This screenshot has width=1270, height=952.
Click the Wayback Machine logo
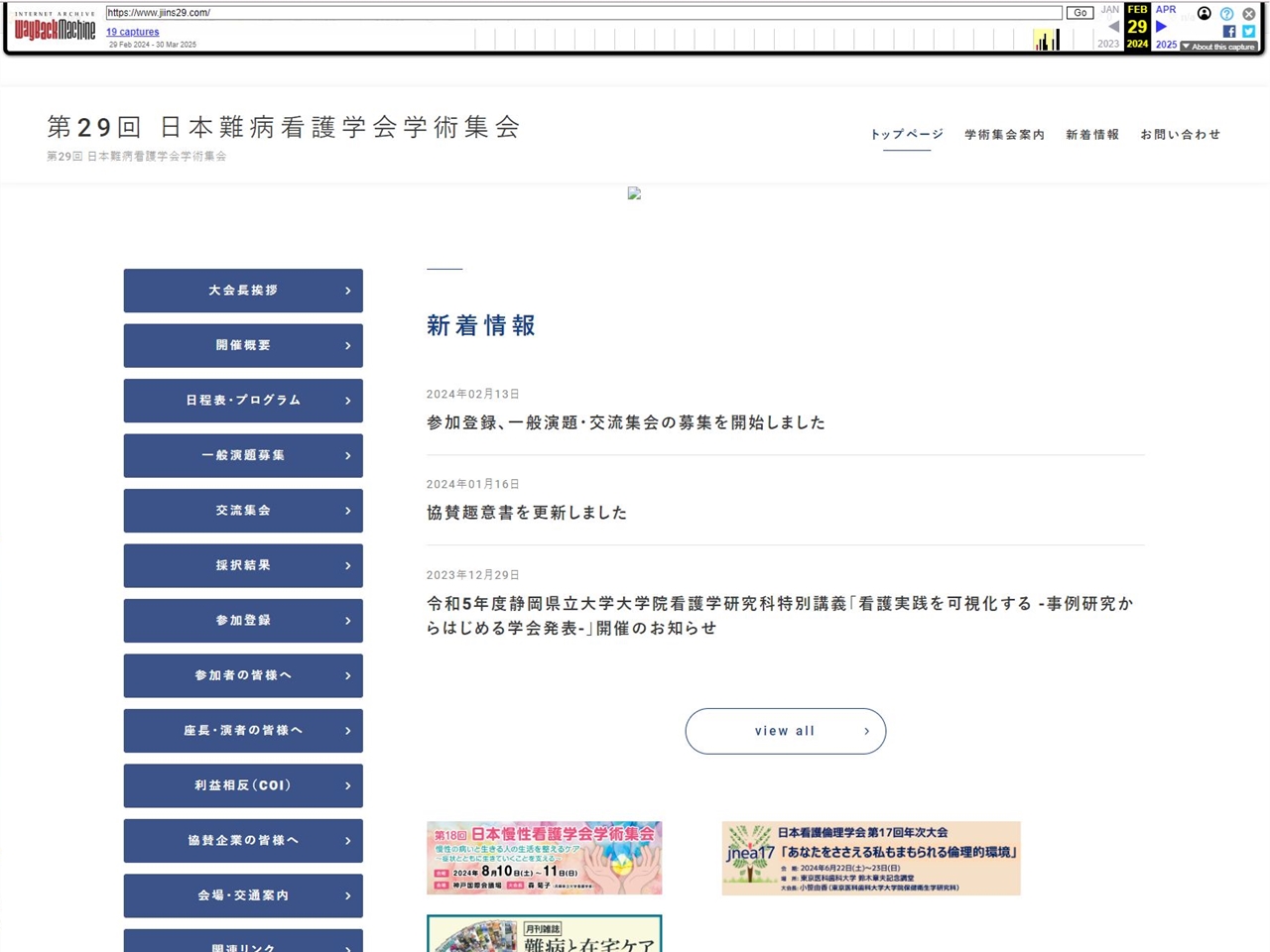click(x=55, y=28)
